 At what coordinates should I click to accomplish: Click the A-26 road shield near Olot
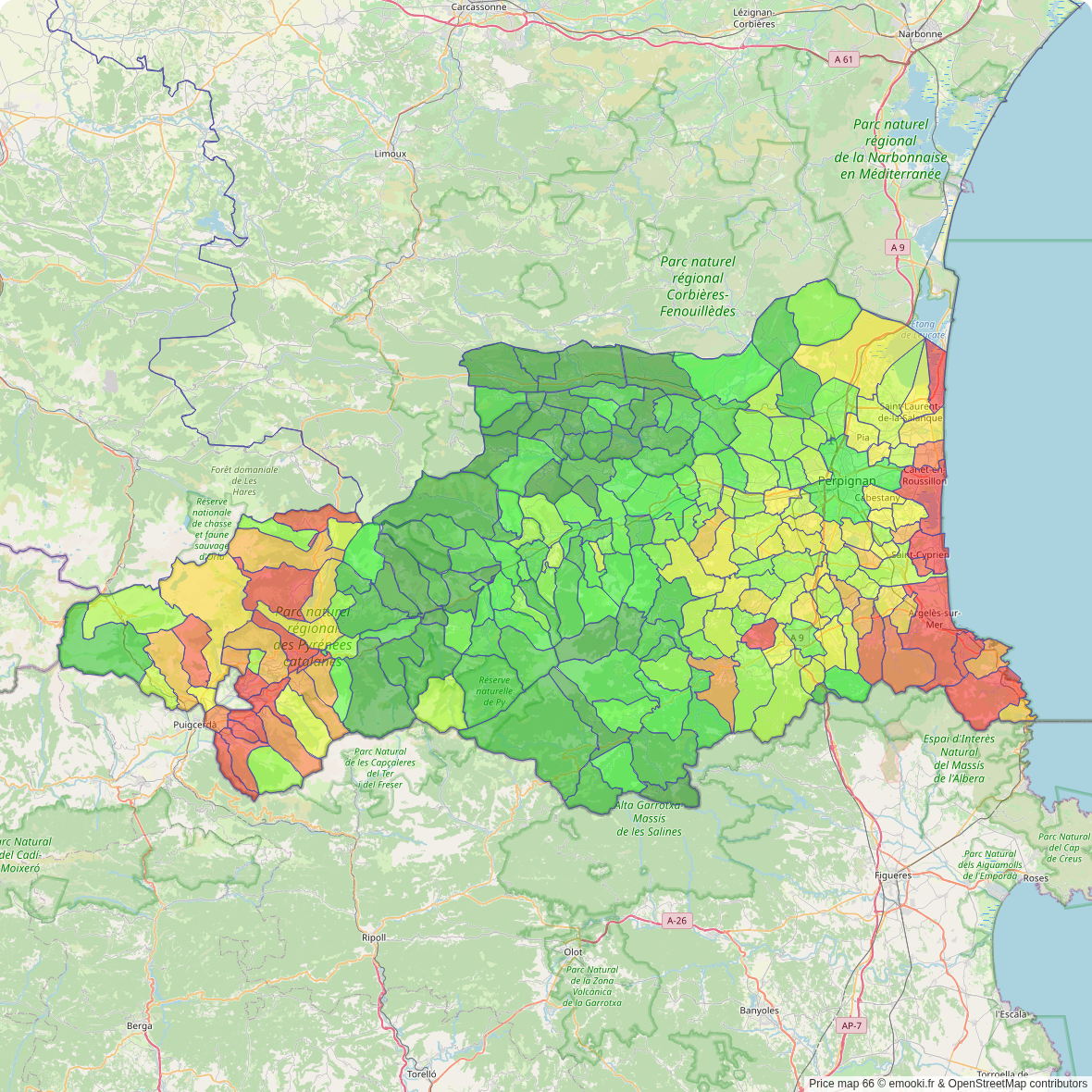coord(677,921)
